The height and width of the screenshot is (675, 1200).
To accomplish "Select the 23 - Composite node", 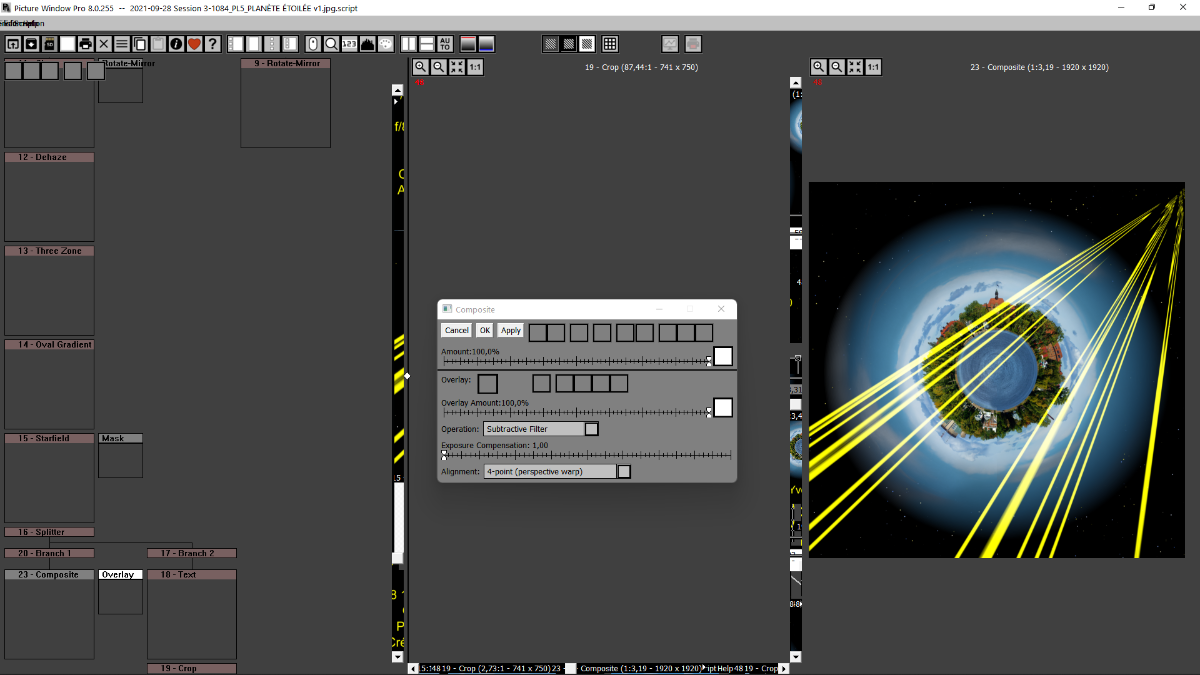I will [x=50, y=575].
